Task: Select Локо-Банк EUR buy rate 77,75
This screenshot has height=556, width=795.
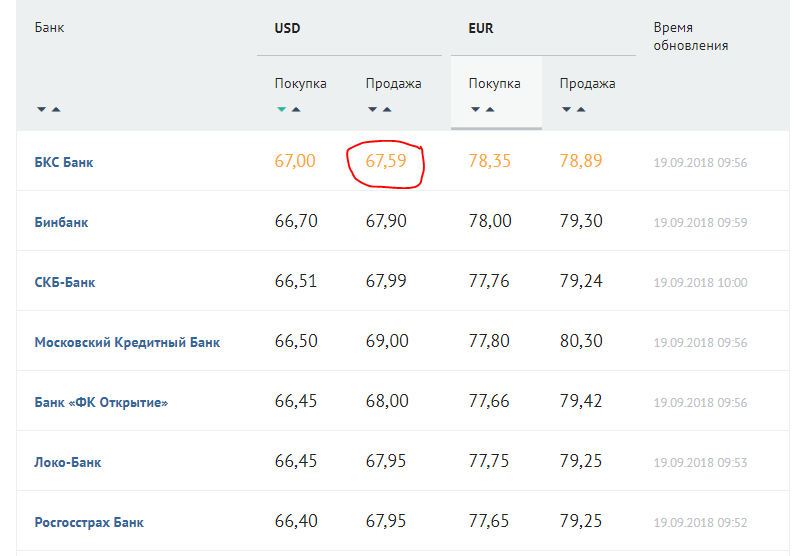Action: pyautogui.click(x=489, y=461)
